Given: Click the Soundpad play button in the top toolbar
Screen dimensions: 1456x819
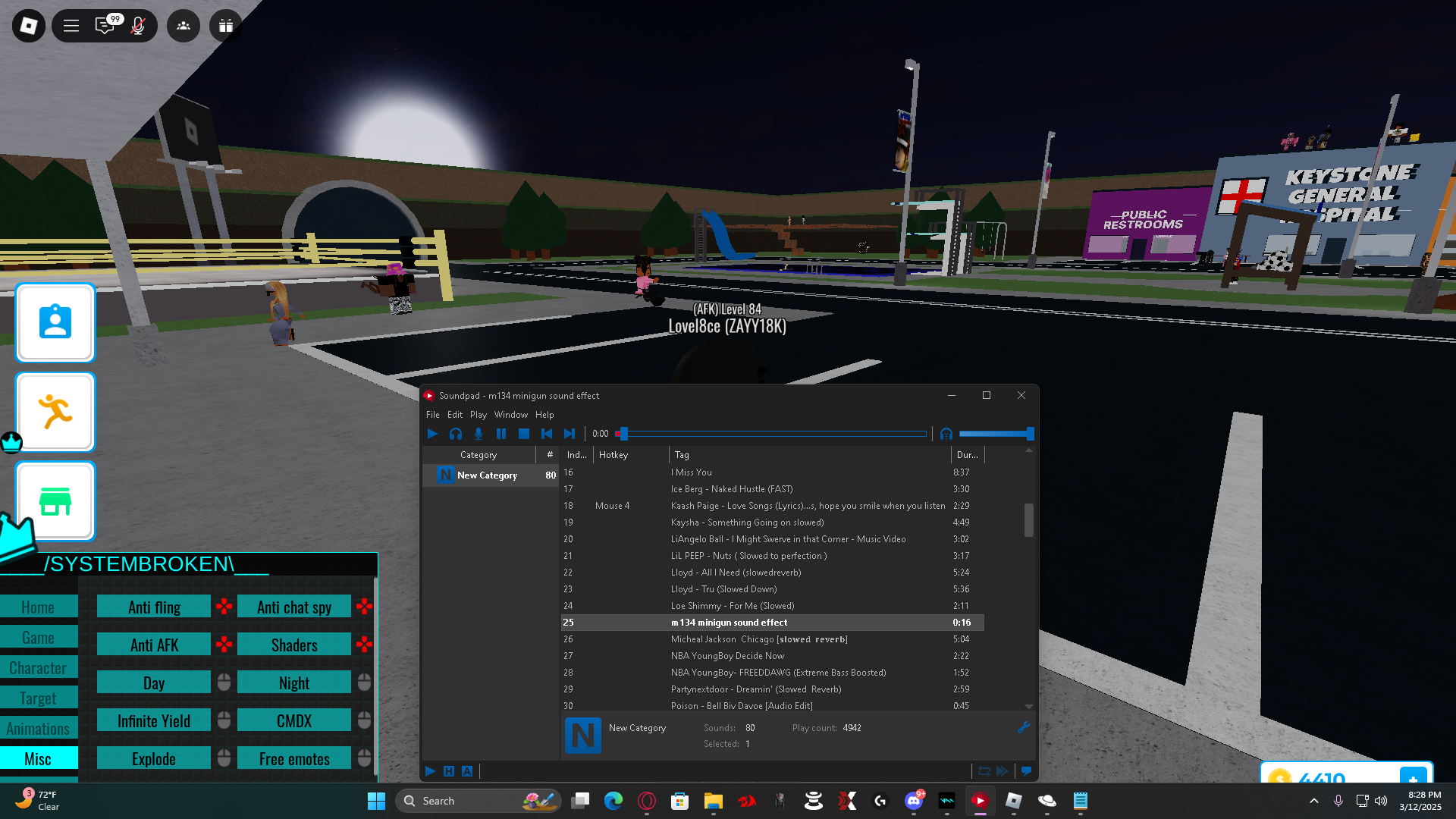Looking at the screenshot, I should 432,434.
